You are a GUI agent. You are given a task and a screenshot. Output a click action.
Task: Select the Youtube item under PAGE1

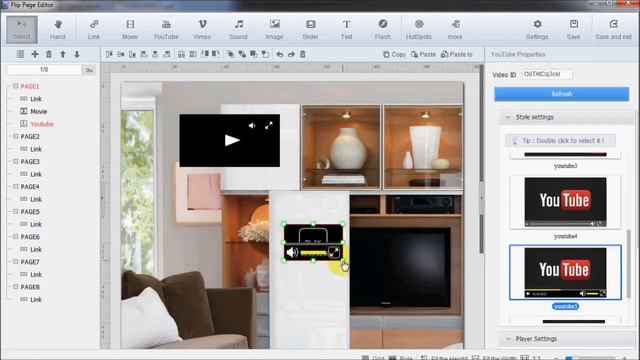(42, 124)
